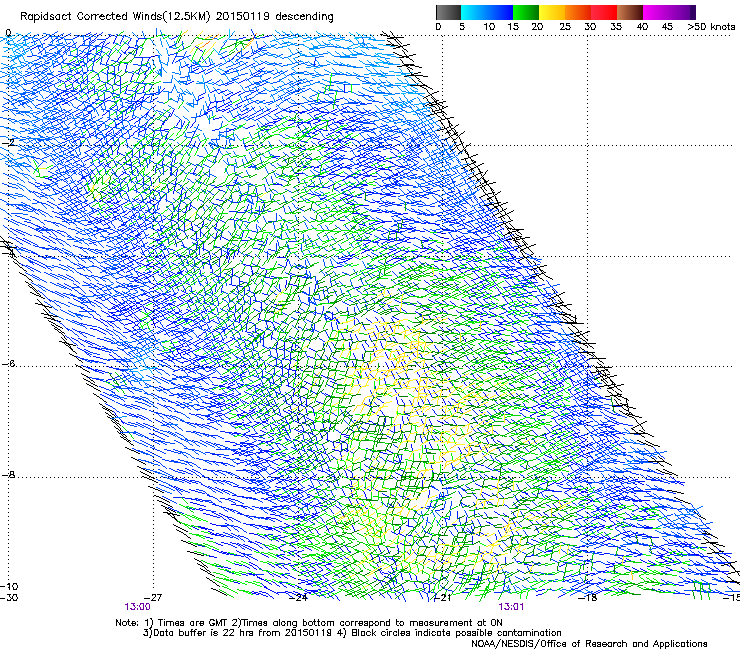Click the latitude label '0' at top left

[8, 33]
